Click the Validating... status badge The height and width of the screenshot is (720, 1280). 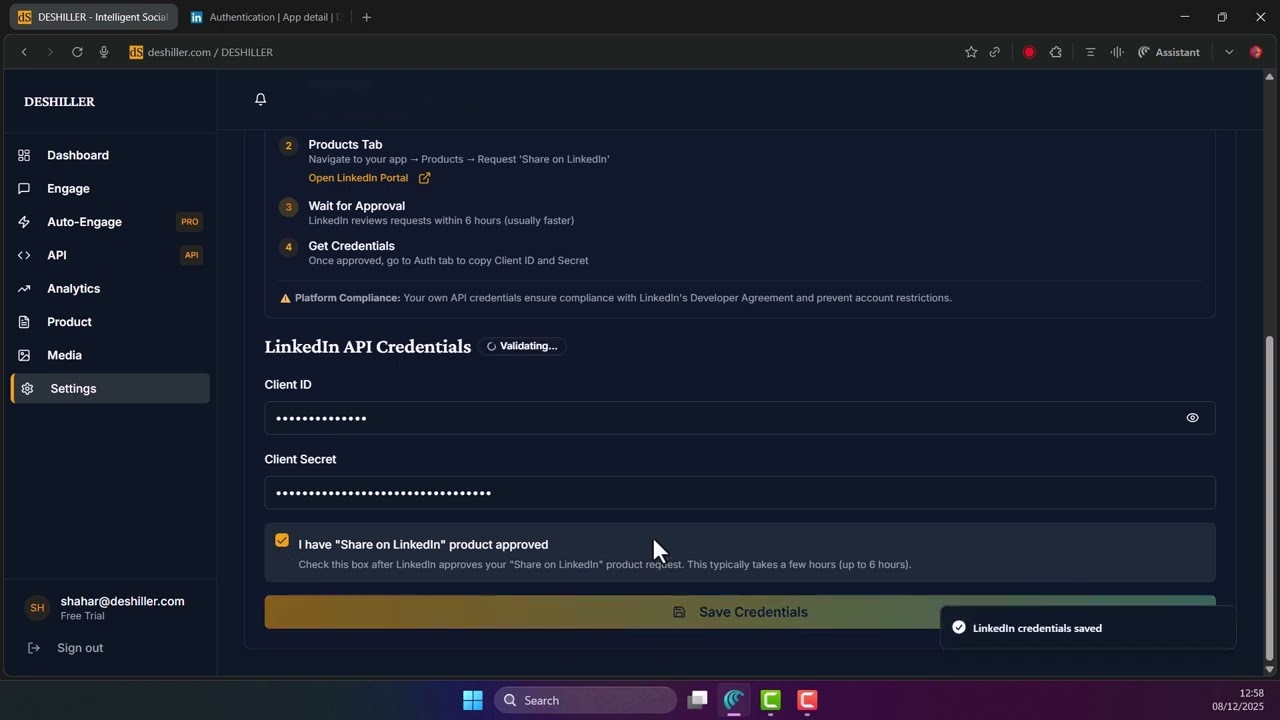522,346
